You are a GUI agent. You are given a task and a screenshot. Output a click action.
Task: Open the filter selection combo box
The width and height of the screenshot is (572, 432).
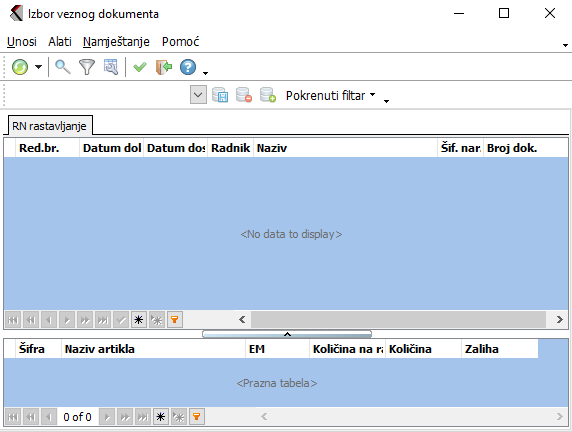pos(198,95)
